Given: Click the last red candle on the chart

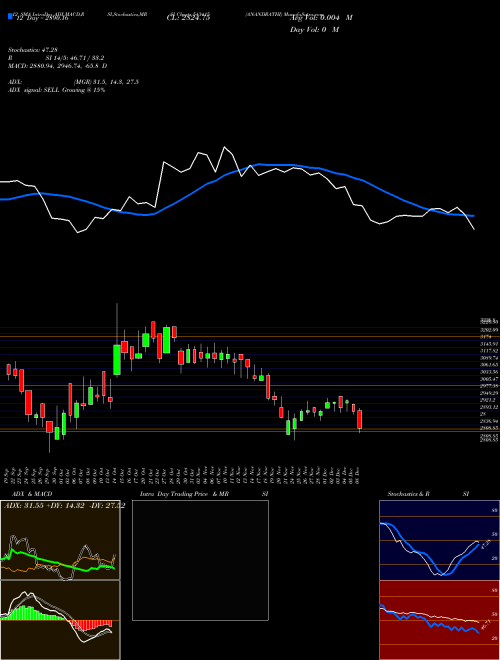Looking at the screenshot, I should [359, 420].
